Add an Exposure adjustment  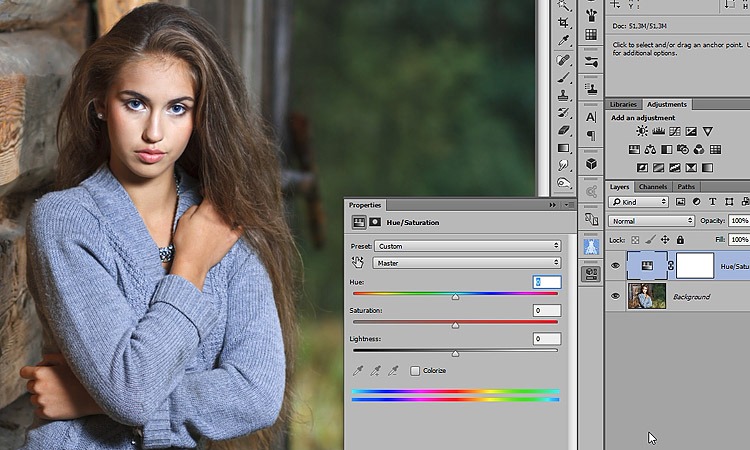(691, 131)
